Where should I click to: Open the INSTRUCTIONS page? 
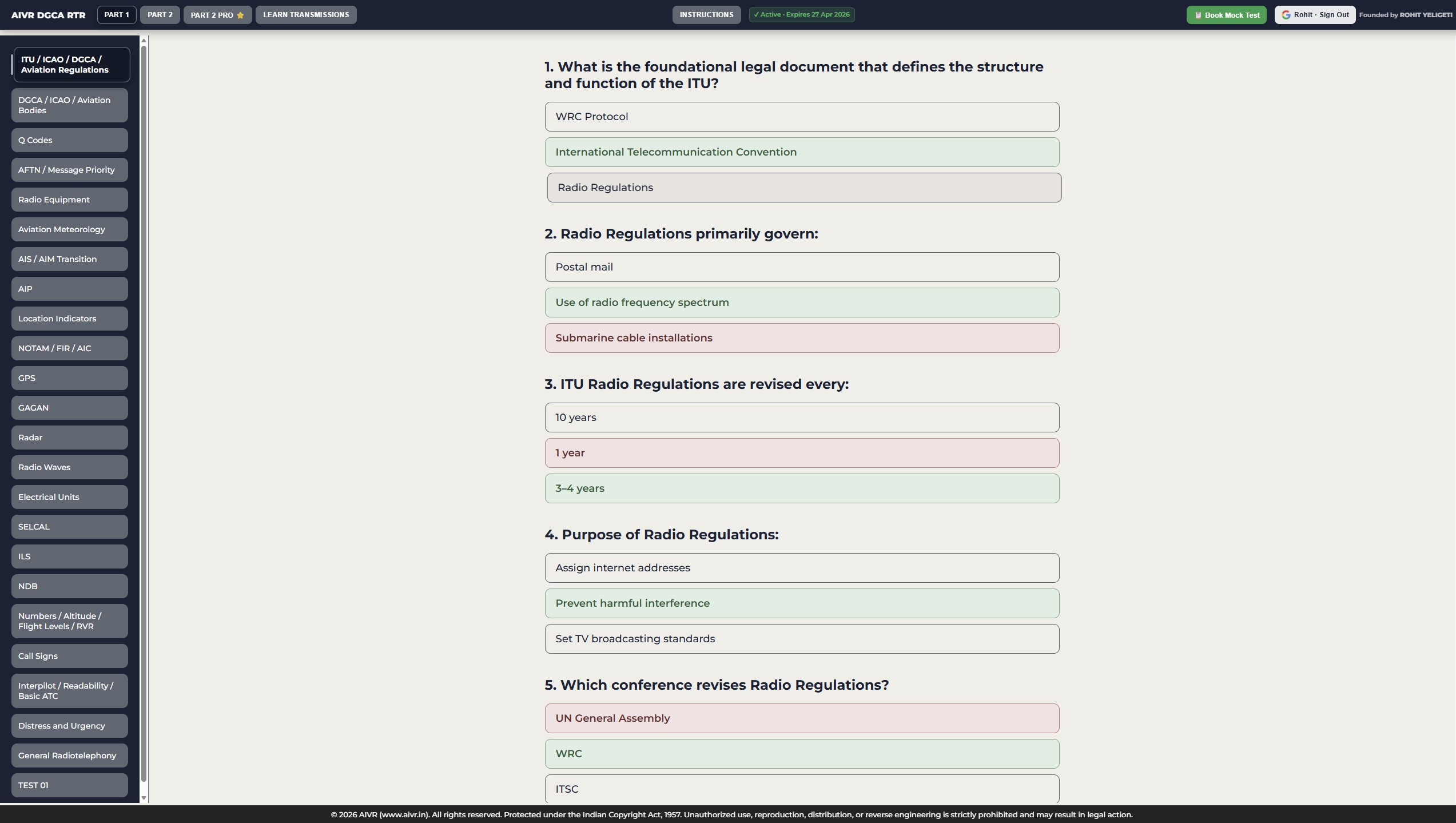[706, 15]
